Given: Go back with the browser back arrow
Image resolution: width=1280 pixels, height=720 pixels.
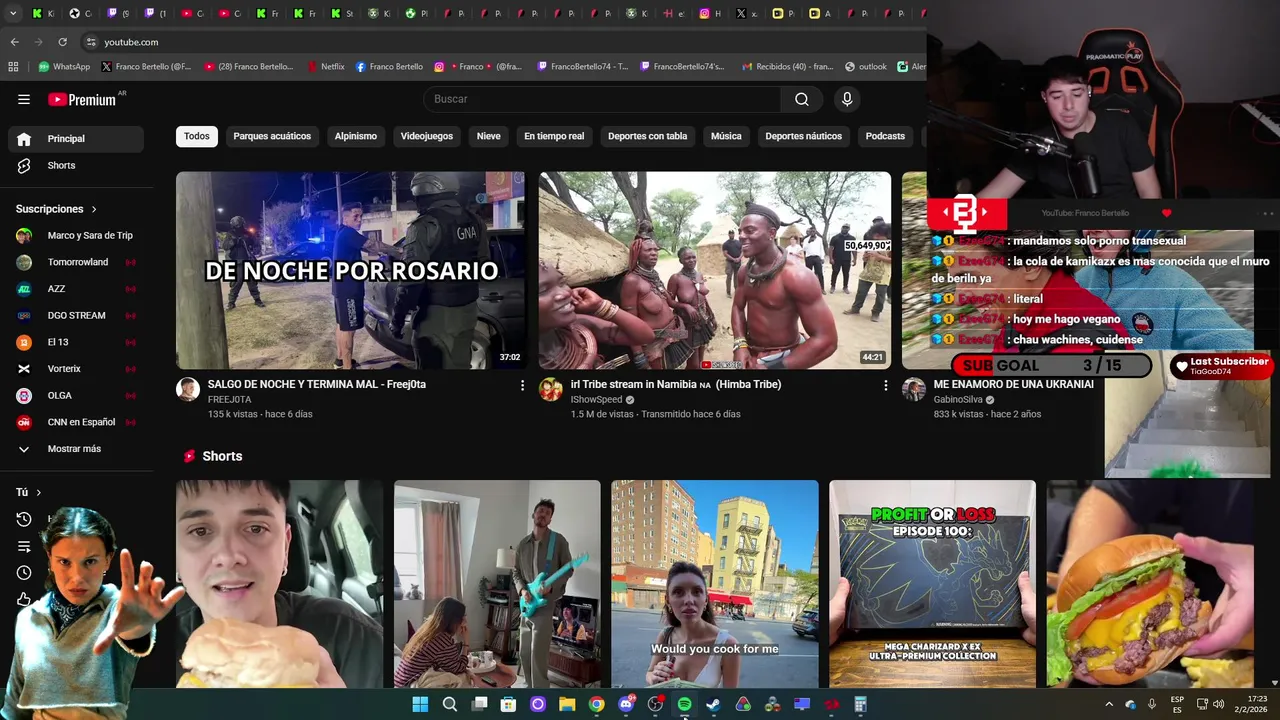Looking at the screenshot, I should click(x=14, y=42).
